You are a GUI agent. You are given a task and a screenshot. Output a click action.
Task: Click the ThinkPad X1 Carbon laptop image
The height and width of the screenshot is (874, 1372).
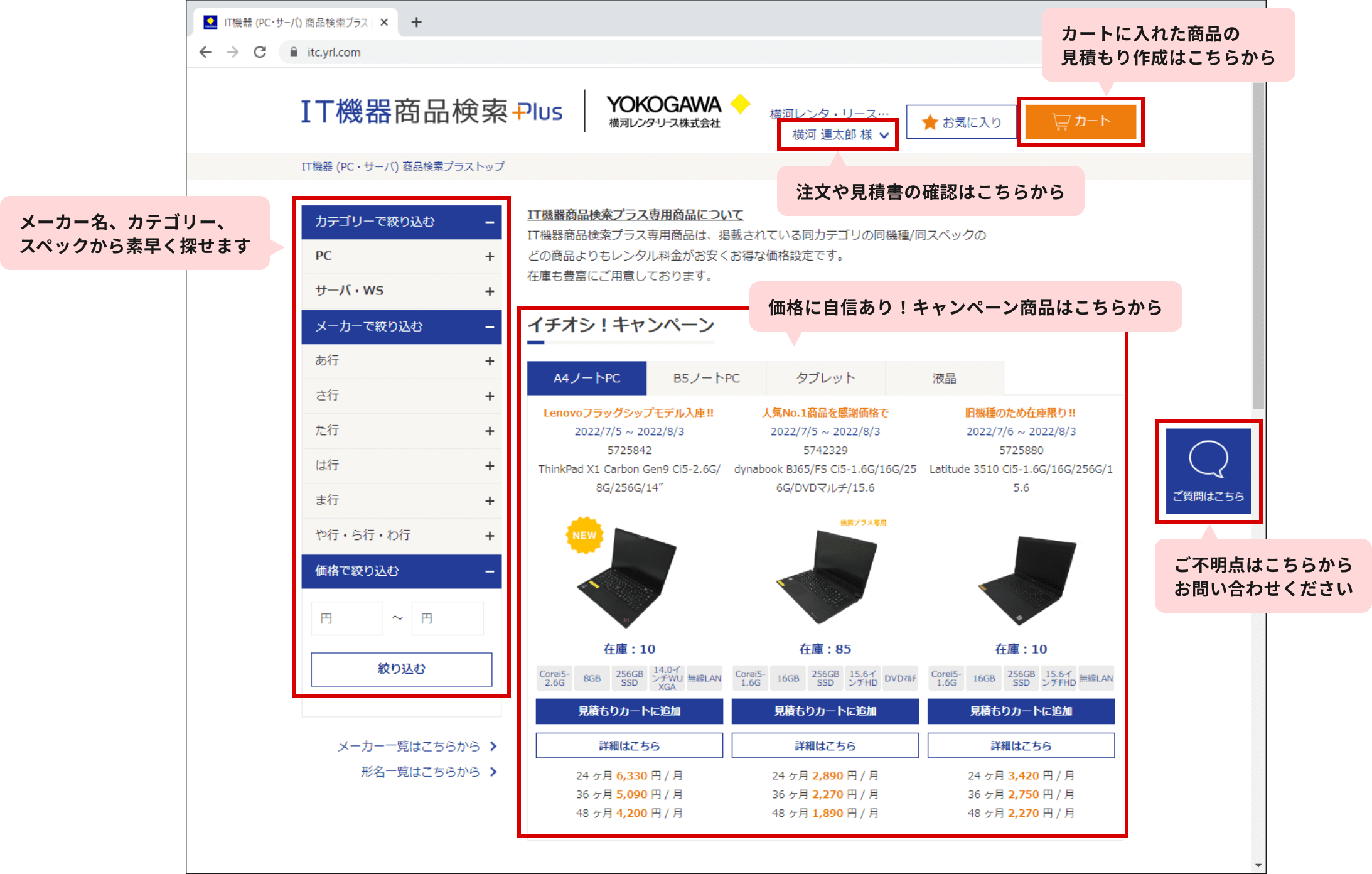[x=626, y=578]
